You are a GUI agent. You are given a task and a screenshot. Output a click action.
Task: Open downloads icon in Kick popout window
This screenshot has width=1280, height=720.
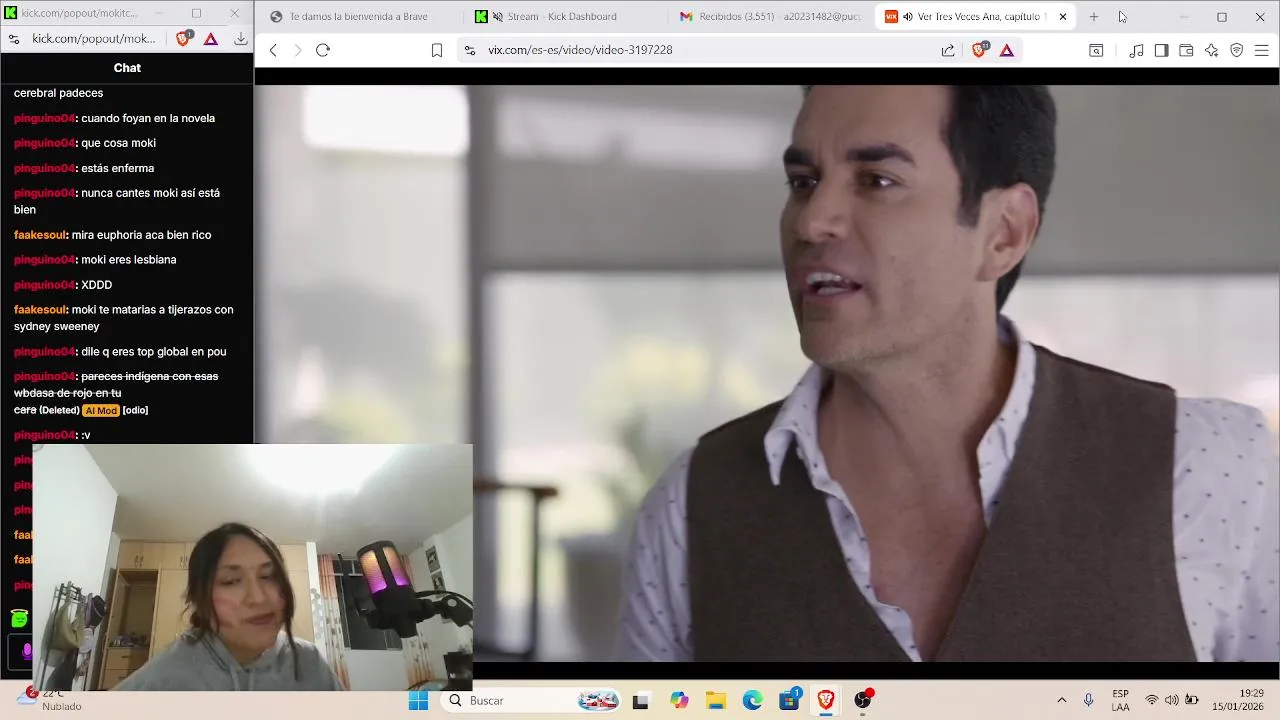pos(241,39)
